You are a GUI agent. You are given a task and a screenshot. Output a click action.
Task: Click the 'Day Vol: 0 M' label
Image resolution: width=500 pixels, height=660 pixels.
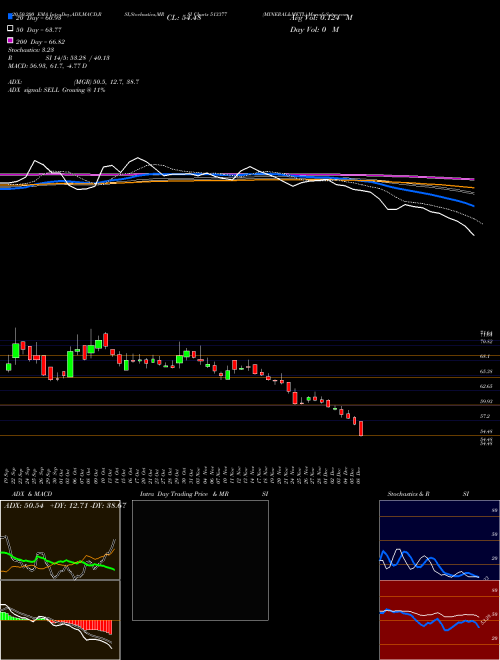click(314, 29)
